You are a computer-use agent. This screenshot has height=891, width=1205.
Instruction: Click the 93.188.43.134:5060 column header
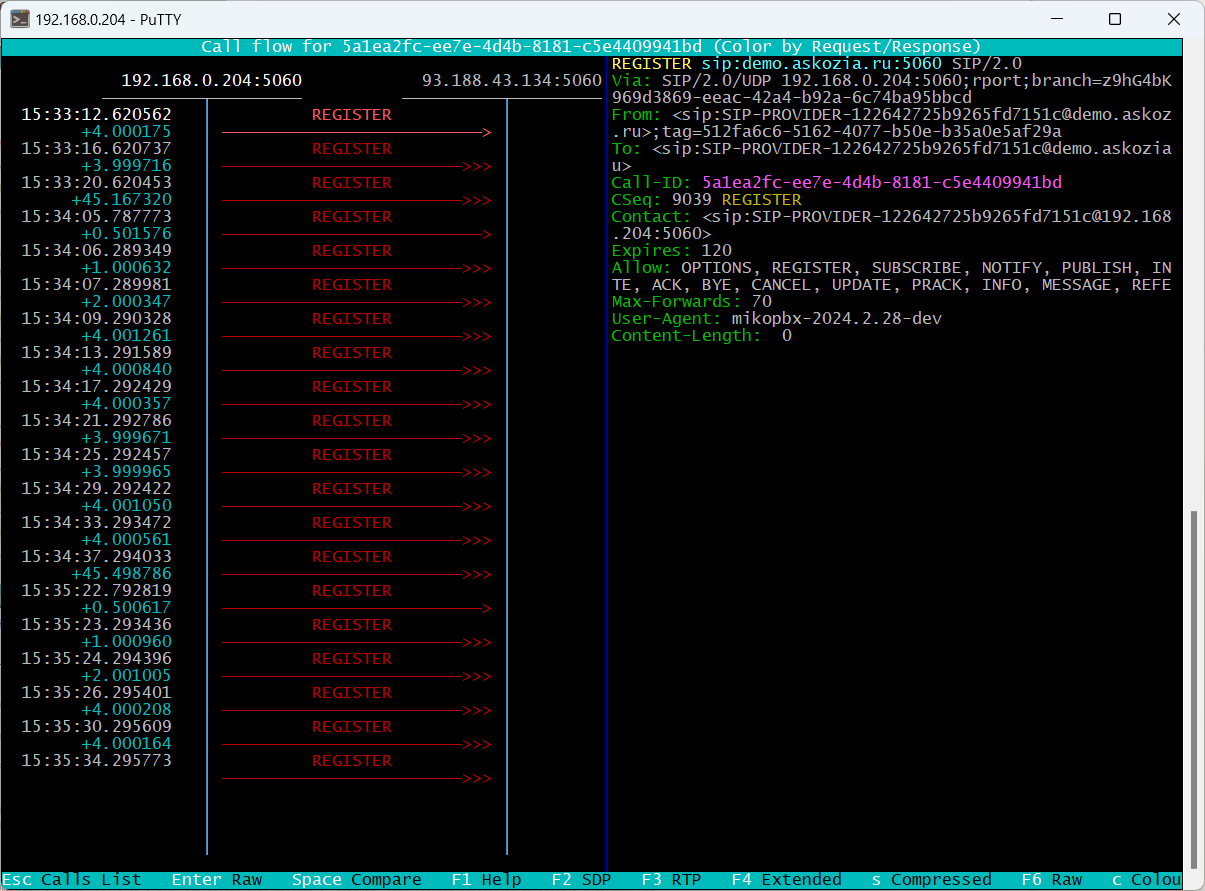tap(511, 81)
